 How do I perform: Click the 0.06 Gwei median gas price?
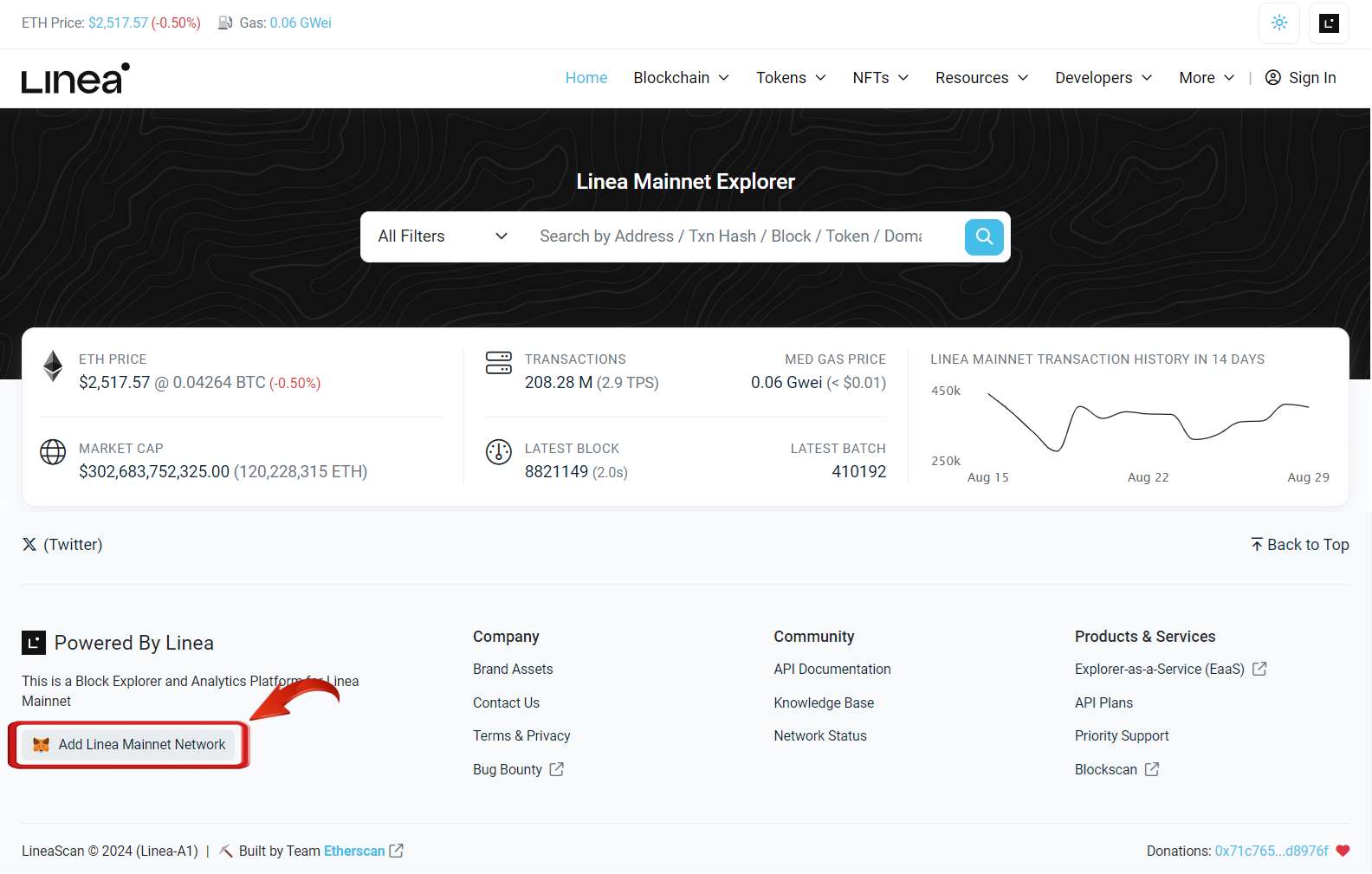786,382
